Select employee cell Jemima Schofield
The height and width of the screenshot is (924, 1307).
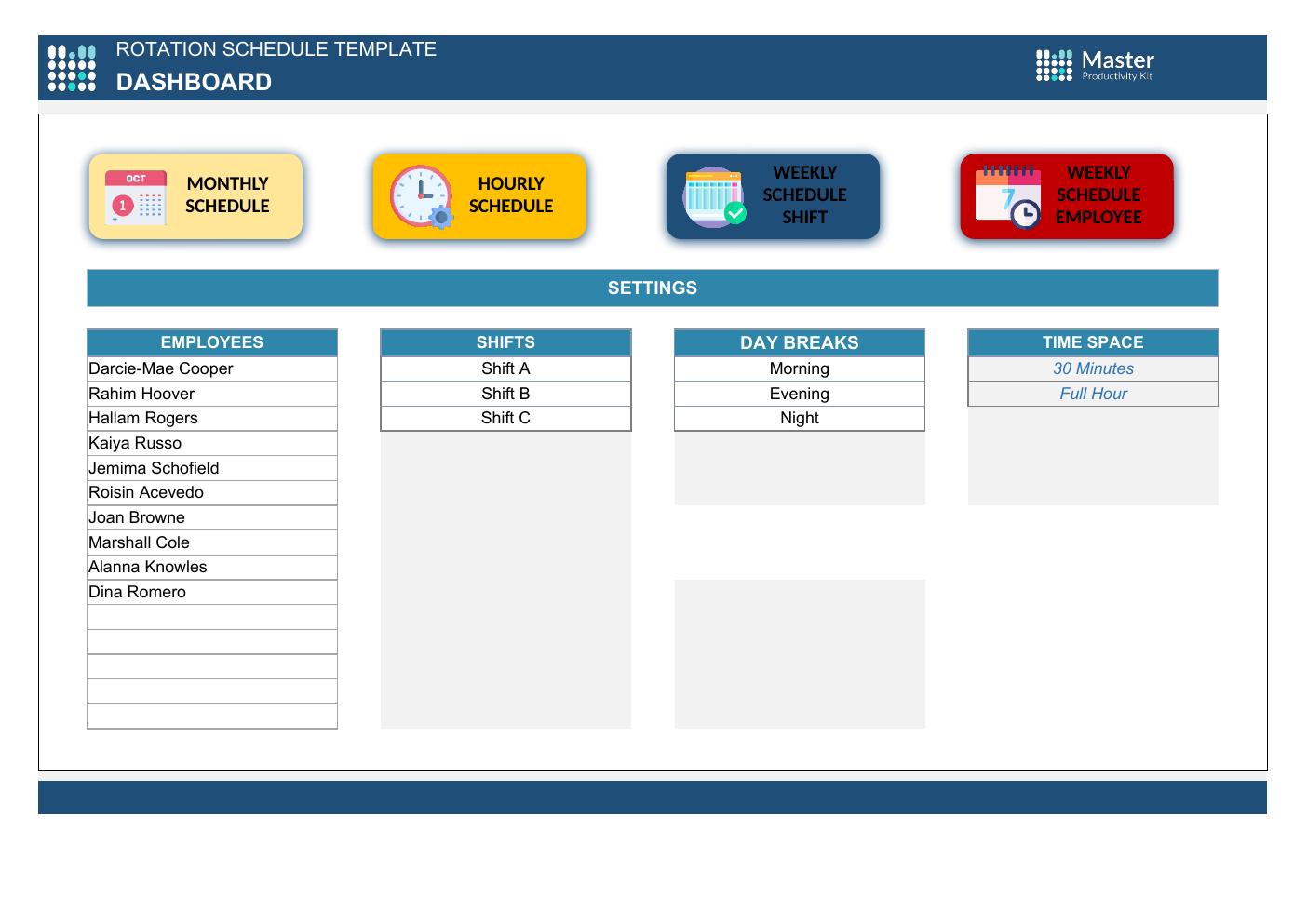[x=212, y=468]
